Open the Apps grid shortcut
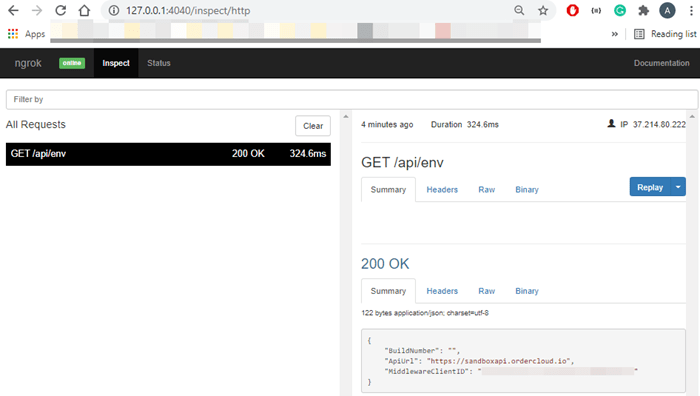 (x=26, y=34)
